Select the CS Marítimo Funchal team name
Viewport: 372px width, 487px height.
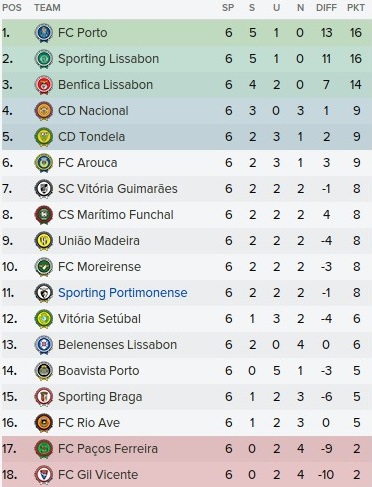point(116,215)
